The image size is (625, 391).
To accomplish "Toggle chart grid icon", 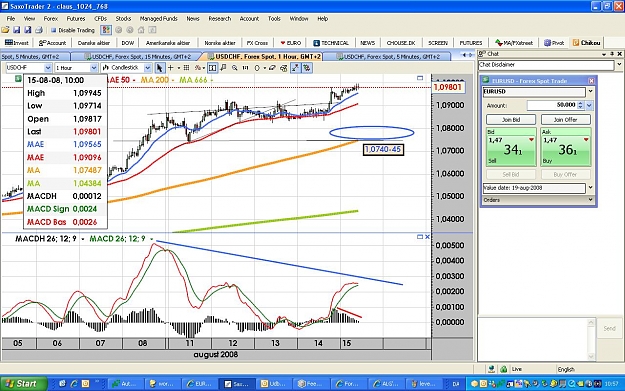I will point(186,68).
